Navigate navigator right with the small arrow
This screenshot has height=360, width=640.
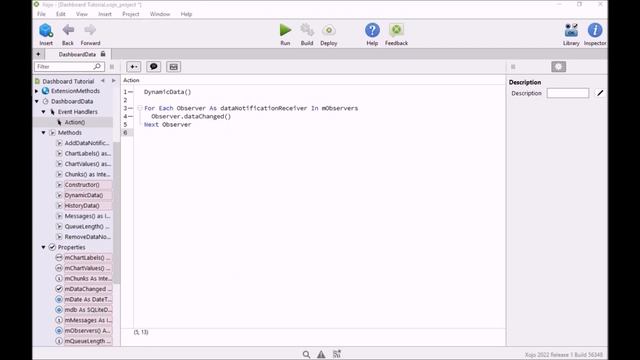click(x=113, y=81)
